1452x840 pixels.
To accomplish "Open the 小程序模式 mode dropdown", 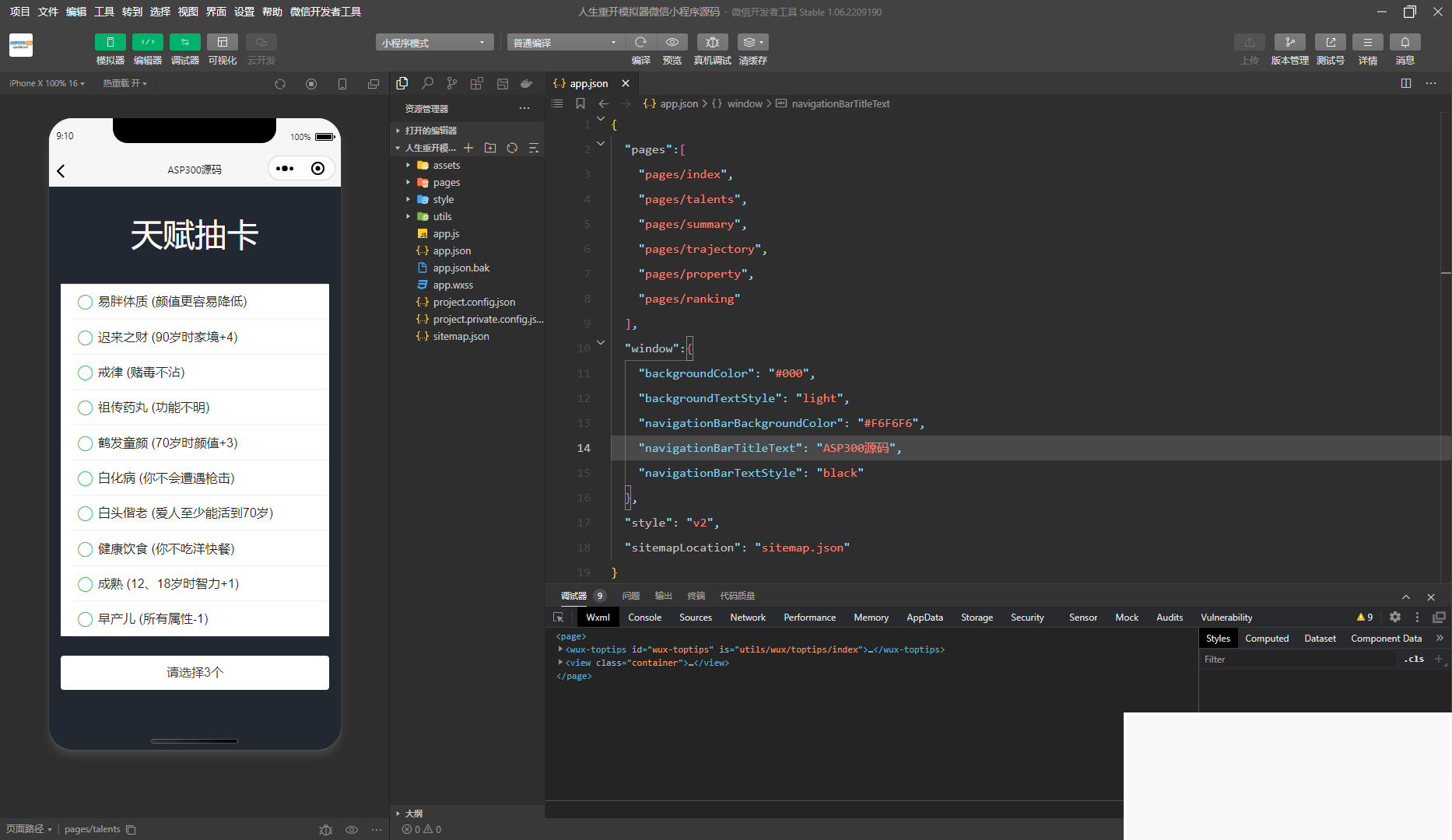I will (x=434, y=43).
